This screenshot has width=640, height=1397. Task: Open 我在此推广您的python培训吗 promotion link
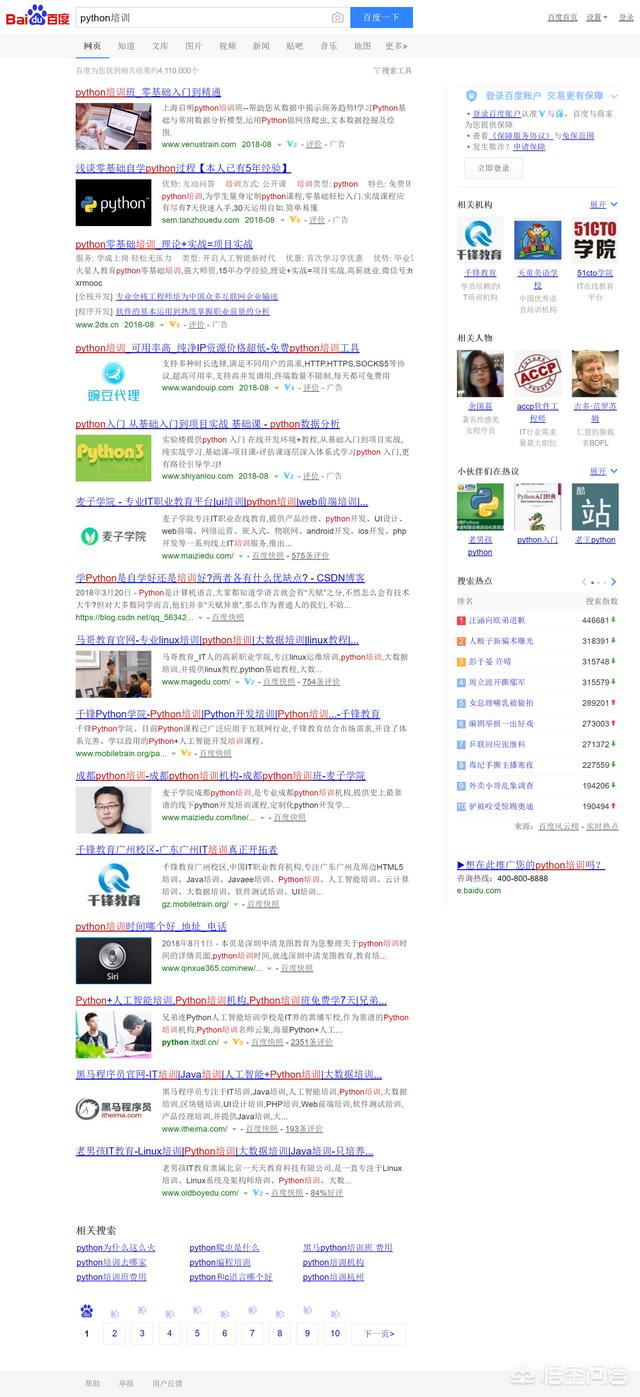pyautogui.click(x=530, y=865)
